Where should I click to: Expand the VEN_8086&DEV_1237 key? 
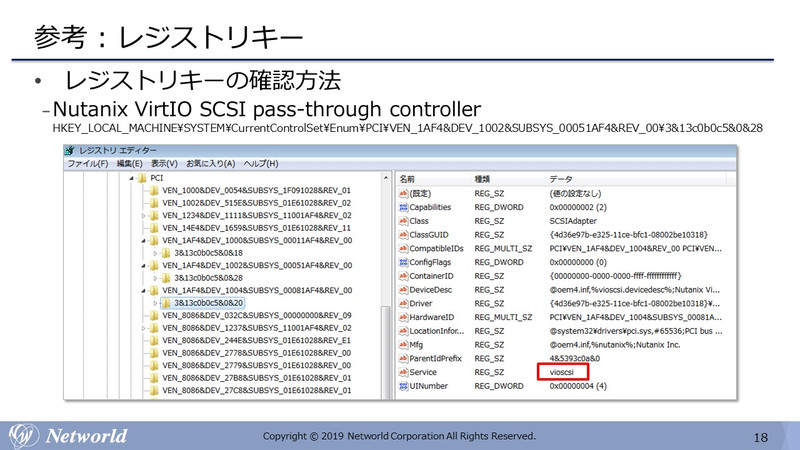pyautogui.click(x=143, y=328)
